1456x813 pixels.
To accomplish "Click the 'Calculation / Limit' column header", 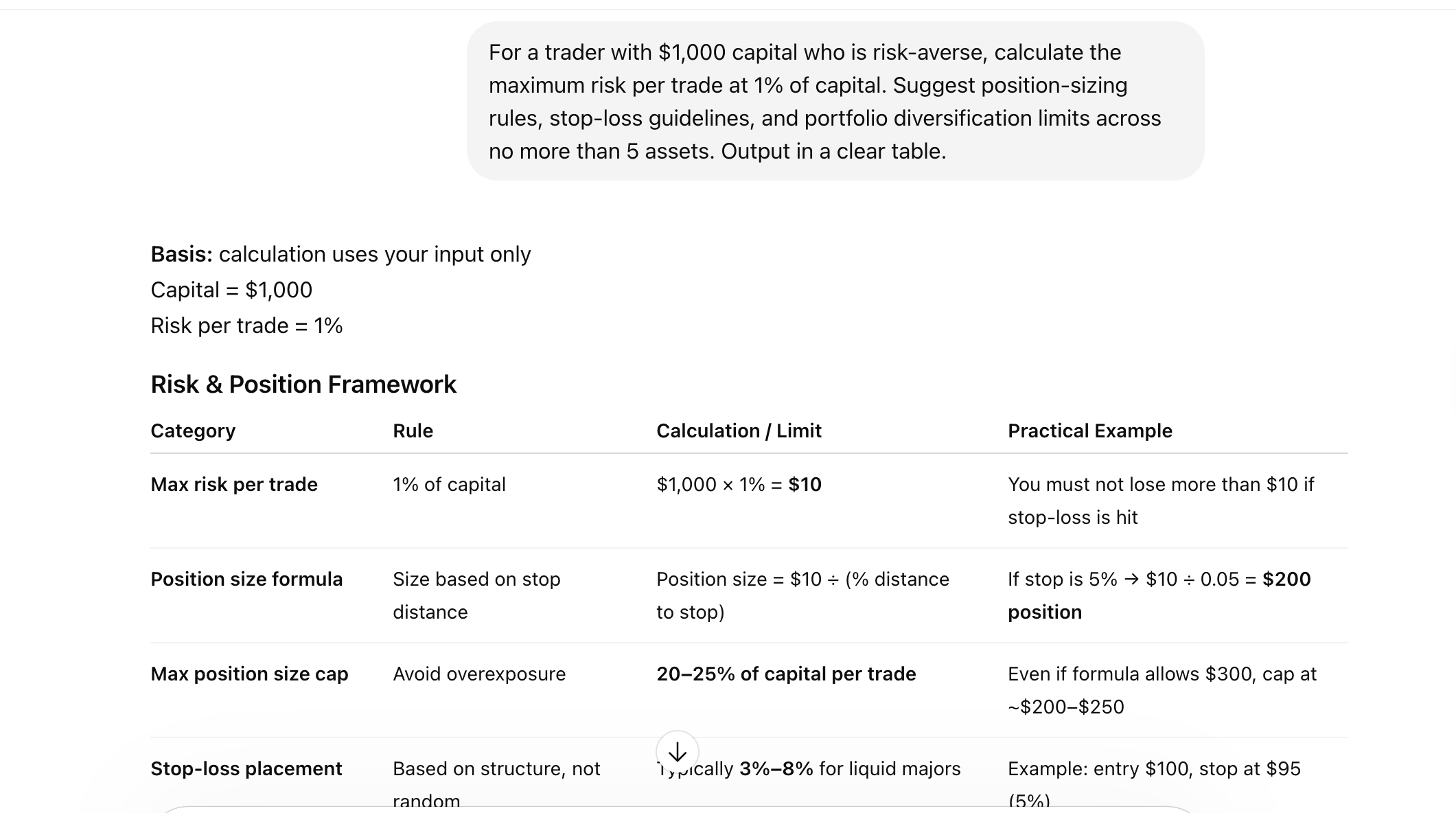I will coord(739,431).
